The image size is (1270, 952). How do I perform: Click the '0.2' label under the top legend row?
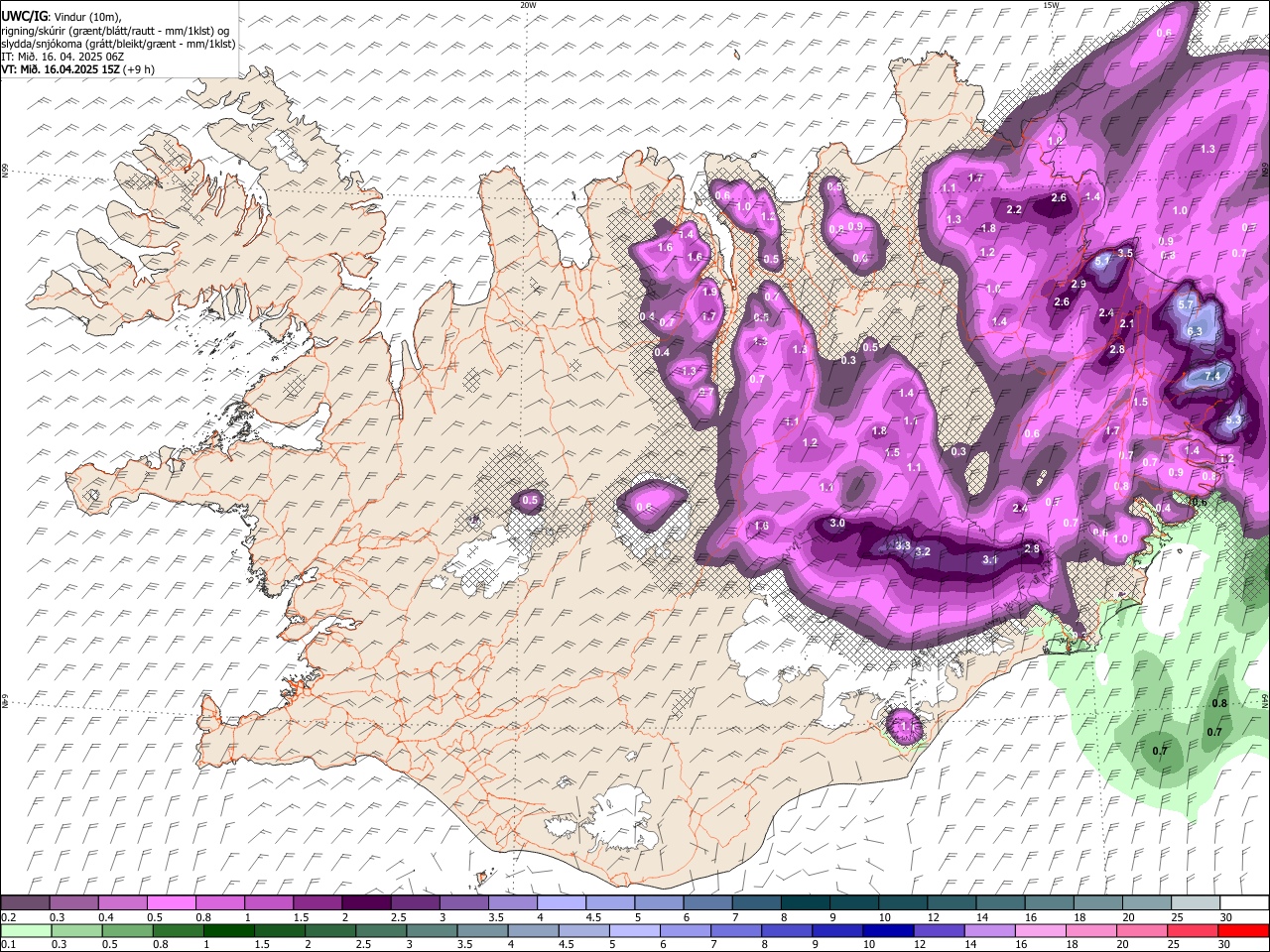coord(8,917)
